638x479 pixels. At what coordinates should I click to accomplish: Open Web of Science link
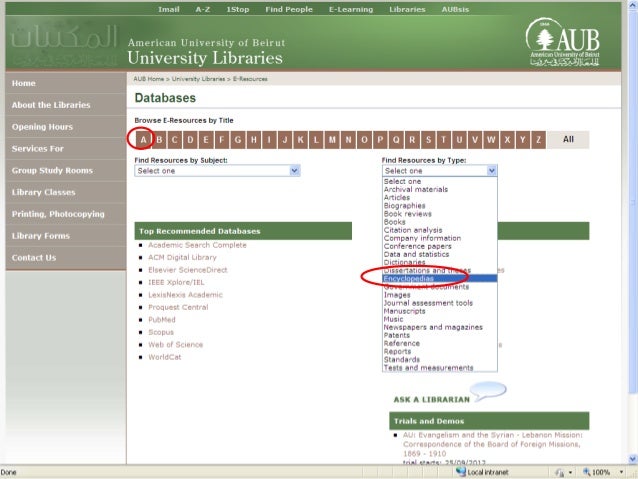[x=175, y=344]
